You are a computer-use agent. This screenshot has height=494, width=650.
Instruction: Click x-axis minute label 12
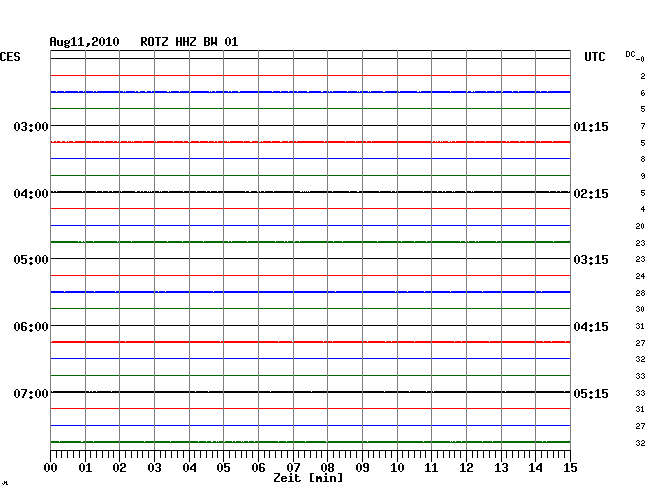point(466,468)
